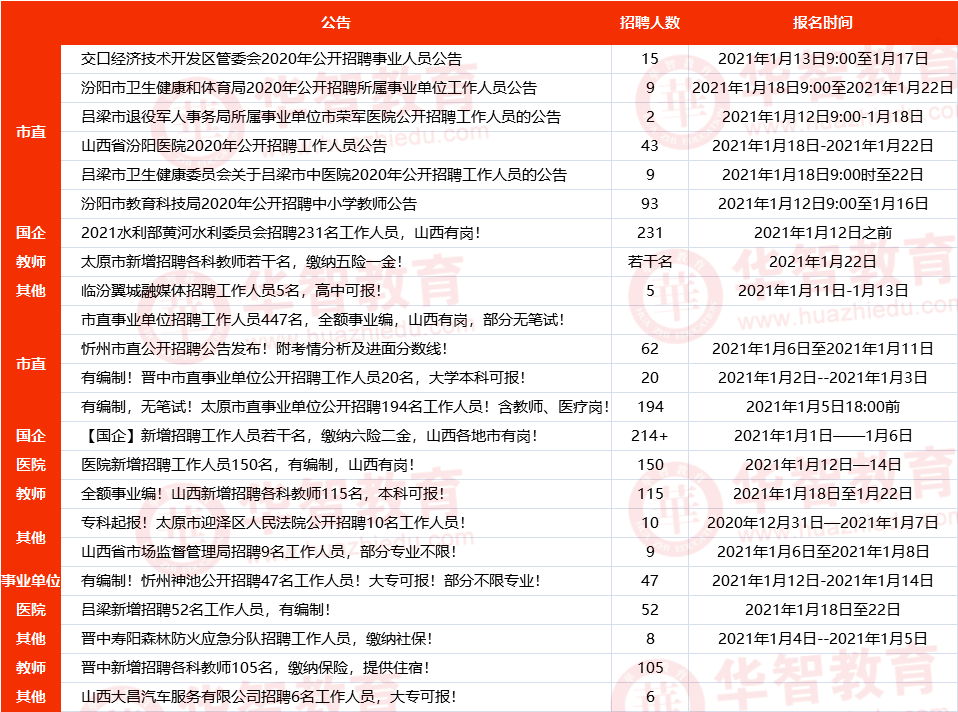Select the date 2021年1月2日--2021年1月3日
The height and width of the screenshot is (712, 958).
click(823, 378)
